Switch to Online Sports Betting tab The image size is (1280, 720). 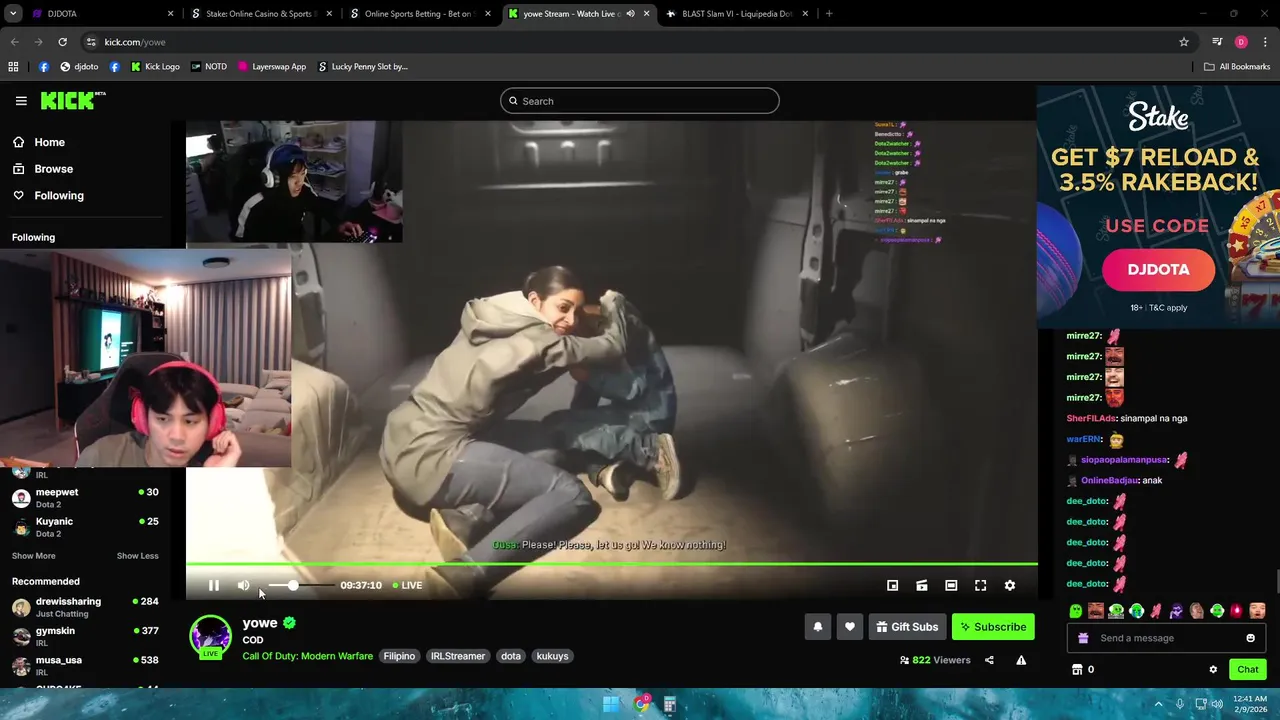point(418,14)
